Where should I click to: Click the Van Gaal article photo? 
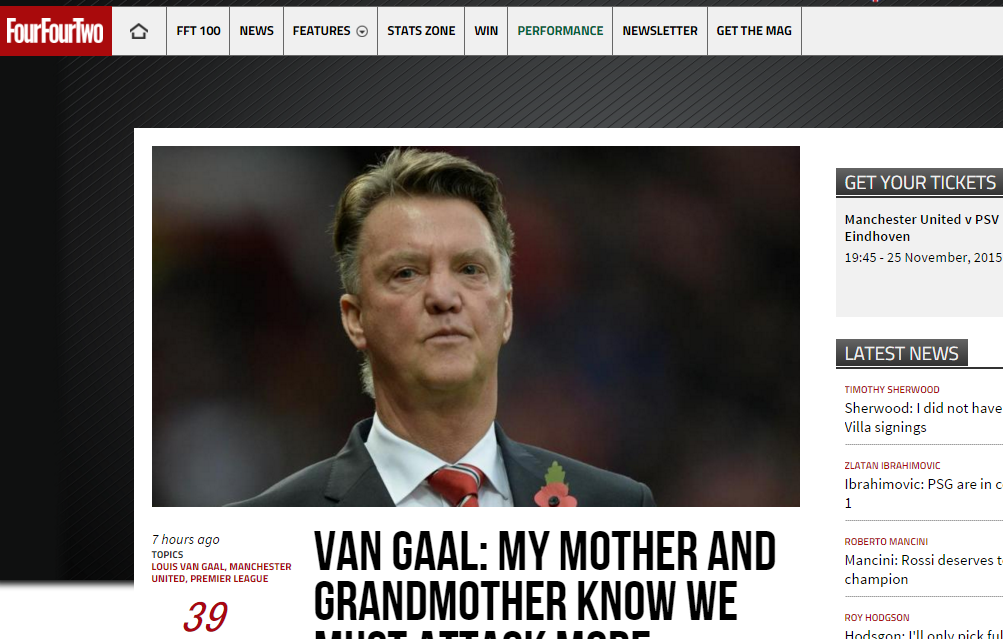(x=476, y=326)
